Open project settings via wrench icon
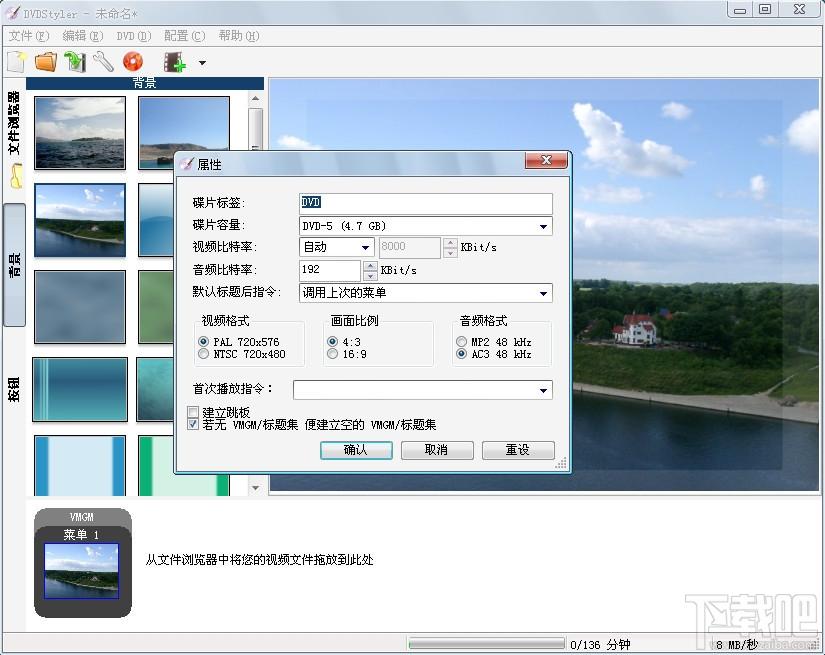The height and width of the screenshot is (655, 825). [x=104, y=62]
